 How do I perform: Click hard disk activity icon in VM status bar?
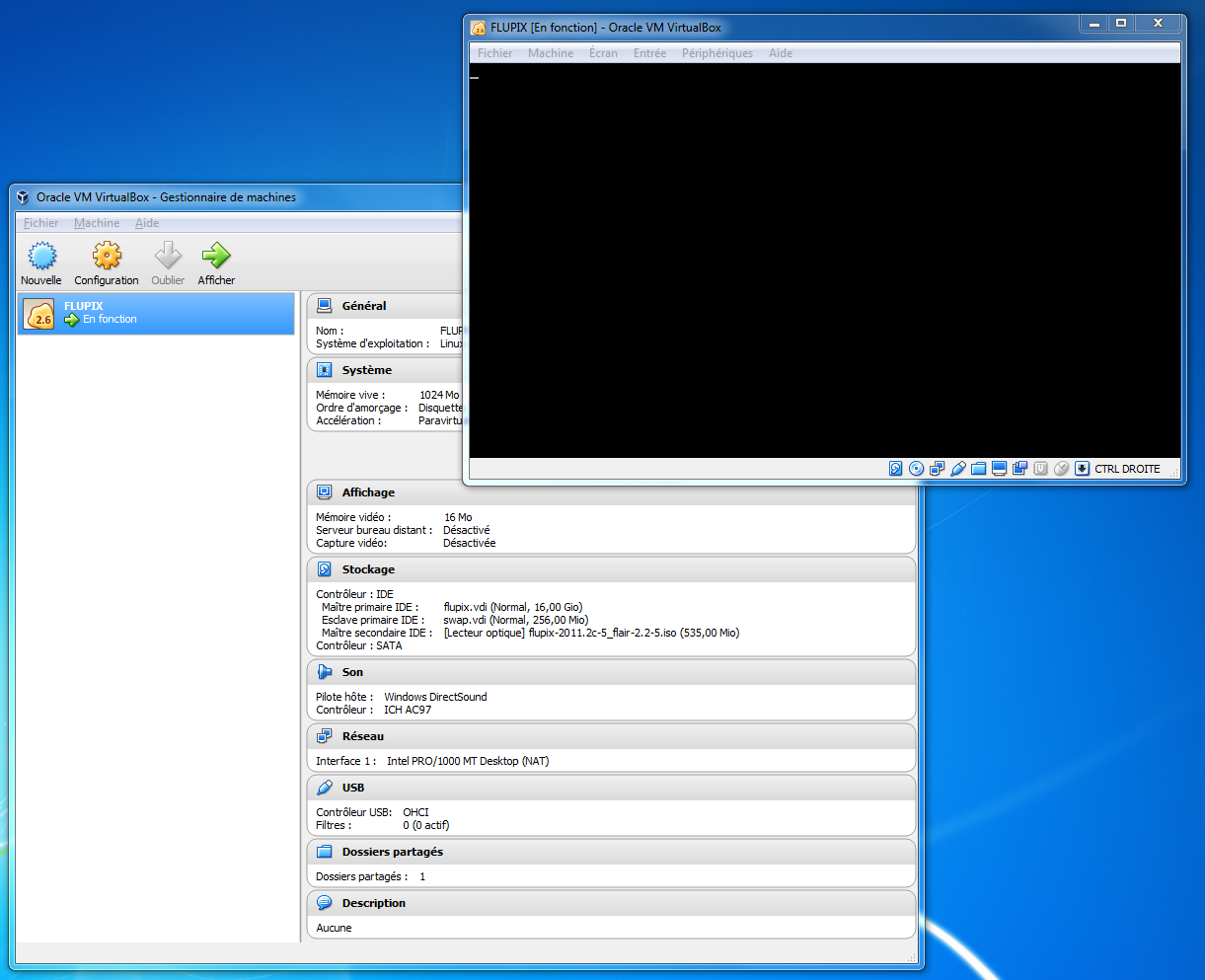pos(896,469)
